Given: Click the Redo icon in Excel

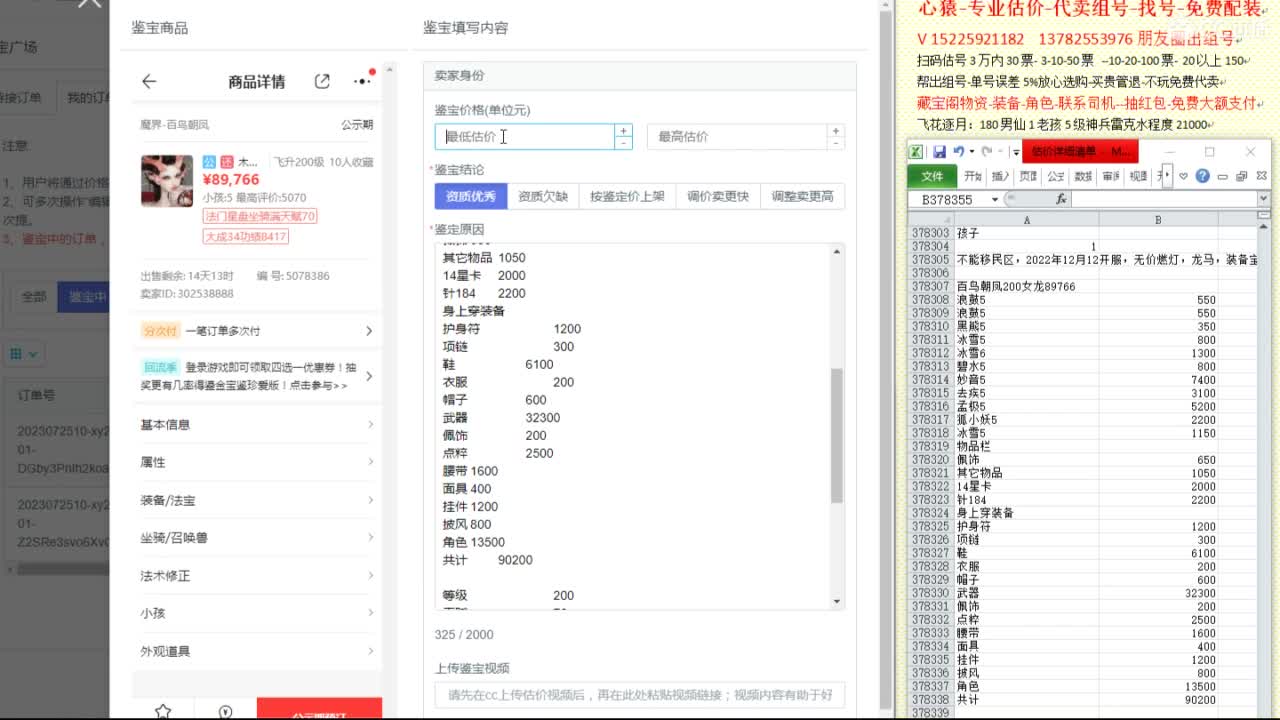Looking at the screenshot, I should pyautogui.click(x=986, y=151).
